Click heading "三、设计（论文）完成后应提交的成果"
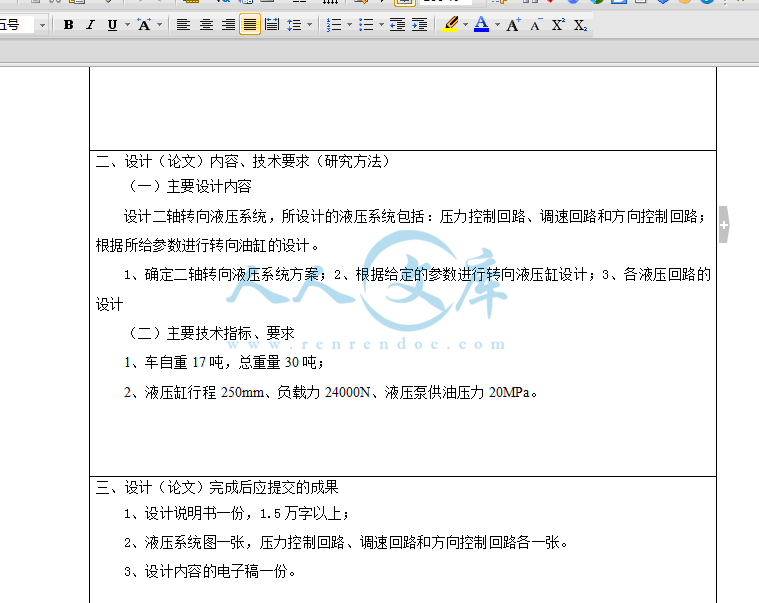Screen dimensions: 759x603 (x=217, y=487)
